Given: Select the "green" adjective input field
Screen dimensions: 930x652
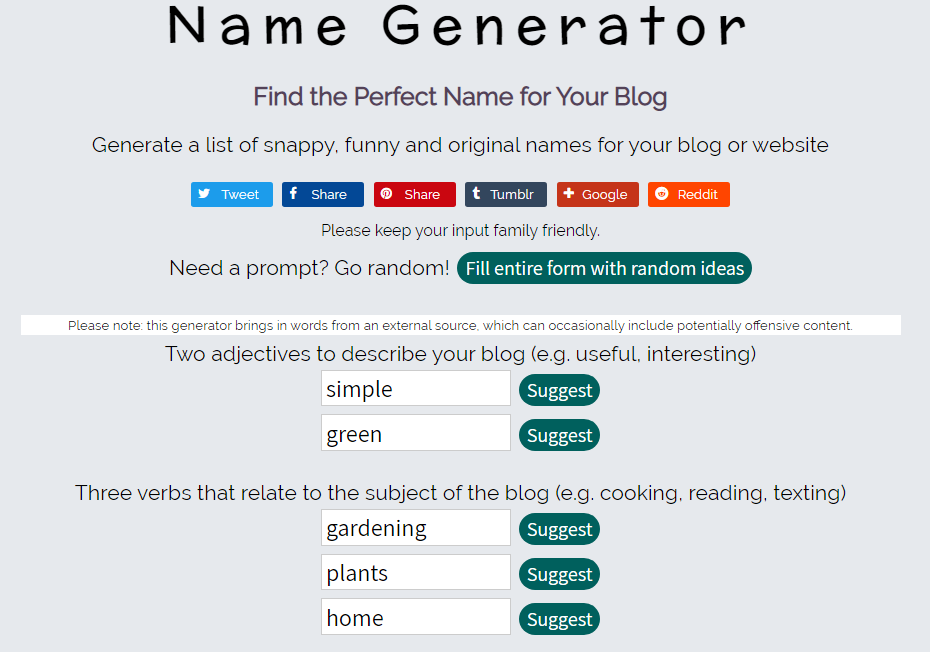Looking at the screenshot, I should point(415,434).
